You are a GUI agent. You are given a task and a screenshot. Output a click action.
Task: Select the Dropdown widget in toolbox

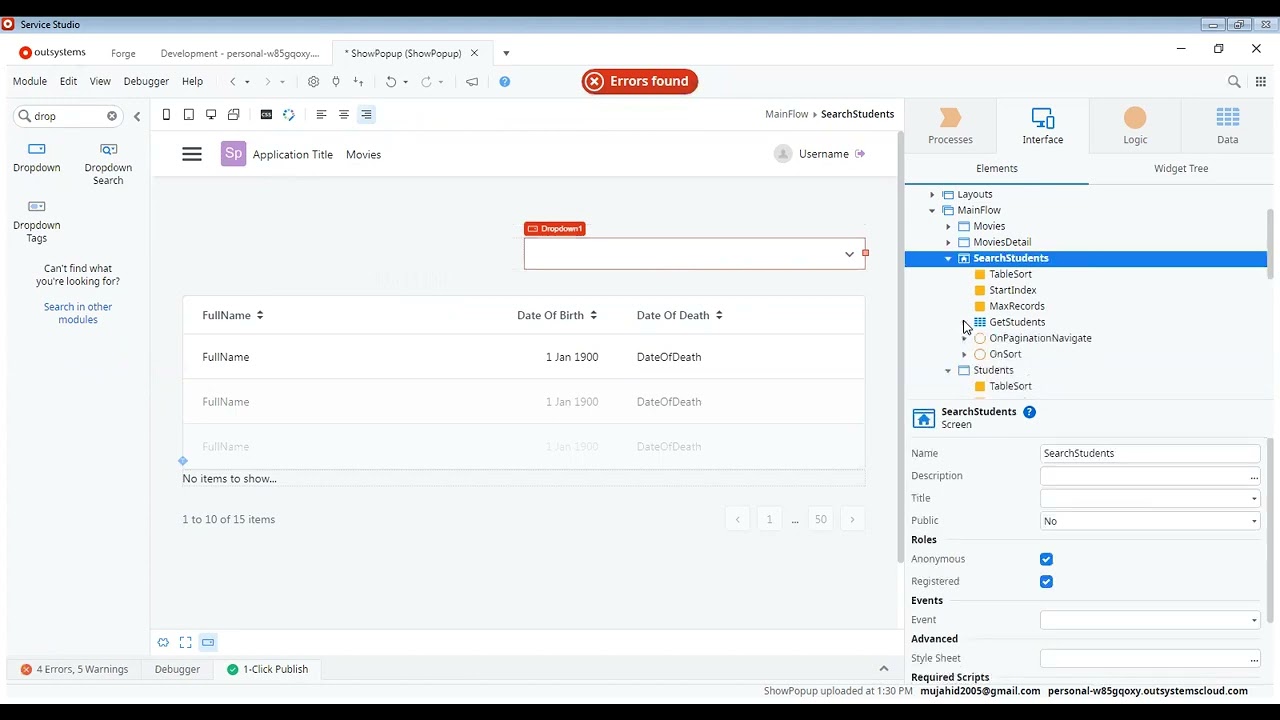point(37,157)
